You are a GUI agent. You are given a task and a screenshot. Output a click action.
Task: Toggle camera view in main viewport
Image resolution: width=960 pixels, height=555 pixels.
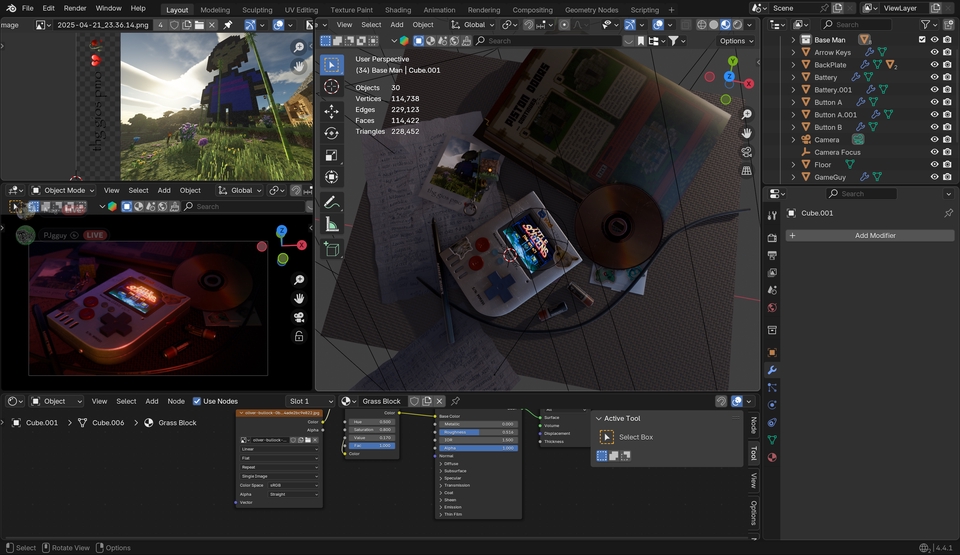pos(747,152)
